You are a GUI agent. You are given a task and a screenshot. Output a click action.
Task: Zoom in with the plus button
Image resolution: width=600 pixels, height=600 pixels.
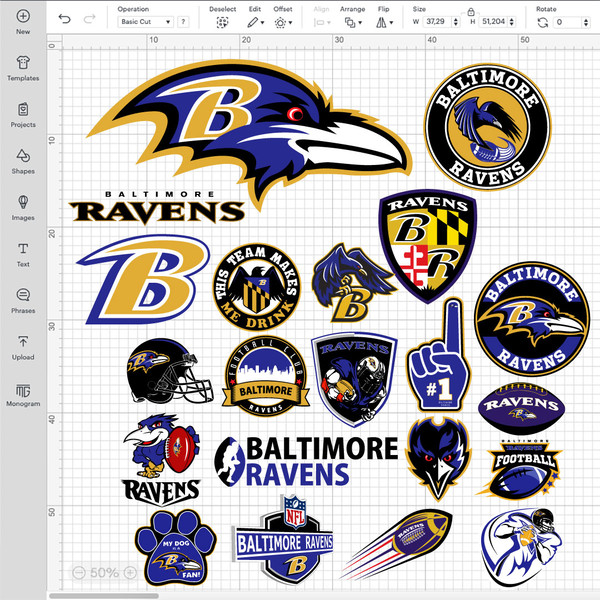(130, 572)
